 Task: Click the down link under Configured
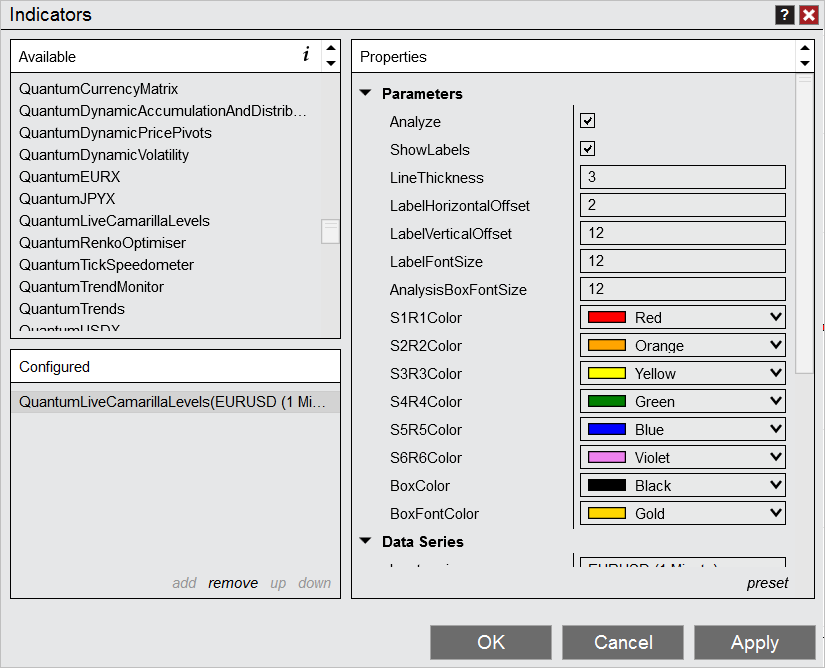(315, 583)
